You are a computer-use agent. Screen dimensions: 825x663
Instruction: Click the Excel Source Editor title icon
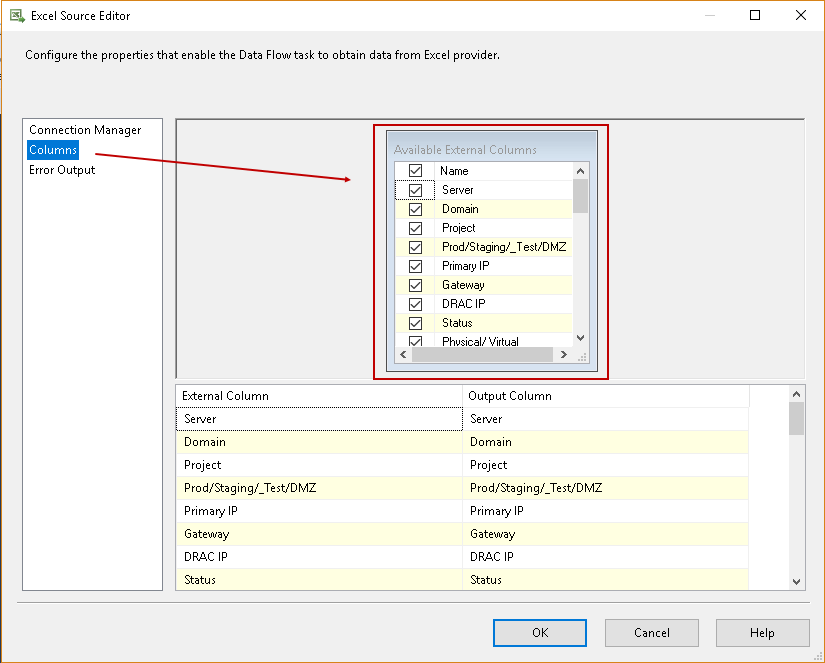point(16,15)
